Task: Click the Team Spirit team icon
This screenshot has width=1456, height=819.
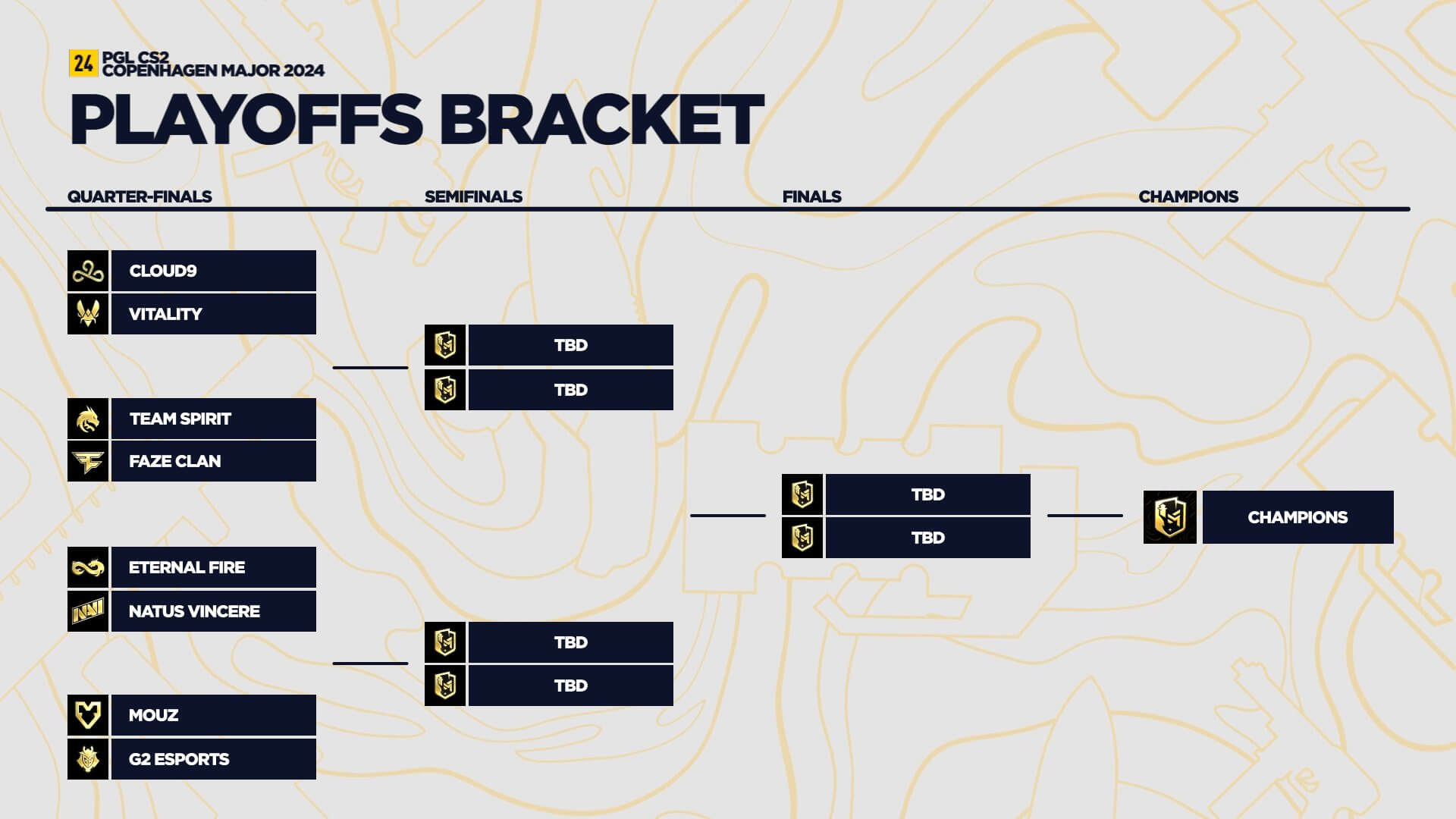Action: (88, 418)
